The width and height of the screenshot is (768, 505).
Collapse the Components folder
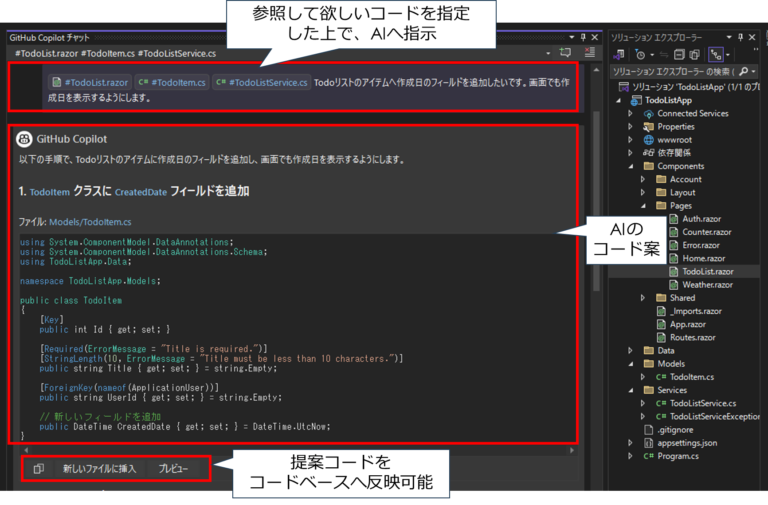[x=630, y=167]
